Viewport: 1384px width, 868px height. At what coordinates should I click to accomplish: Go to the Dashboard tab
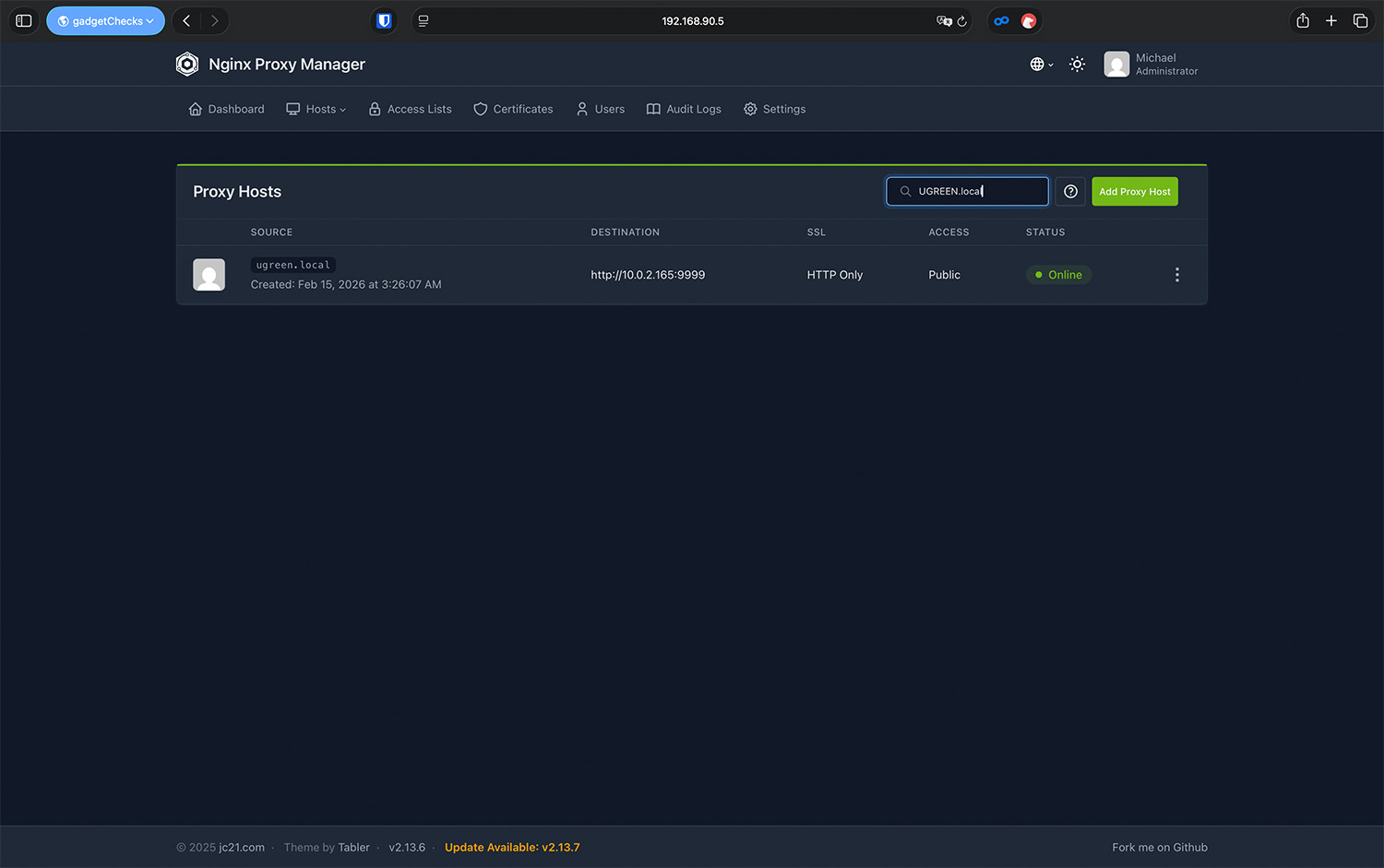tap(226, 109)
